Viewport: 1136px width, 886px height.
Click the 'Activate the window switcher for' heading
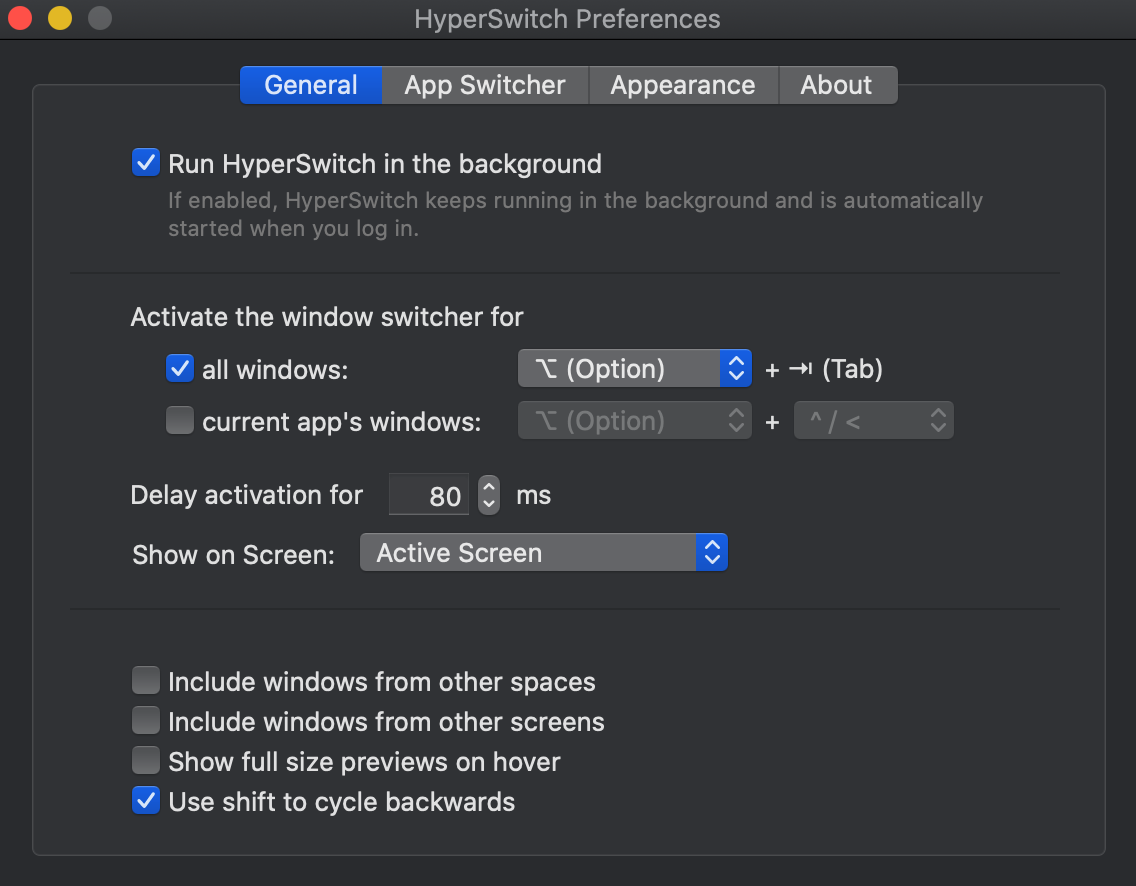coord(327,317)
